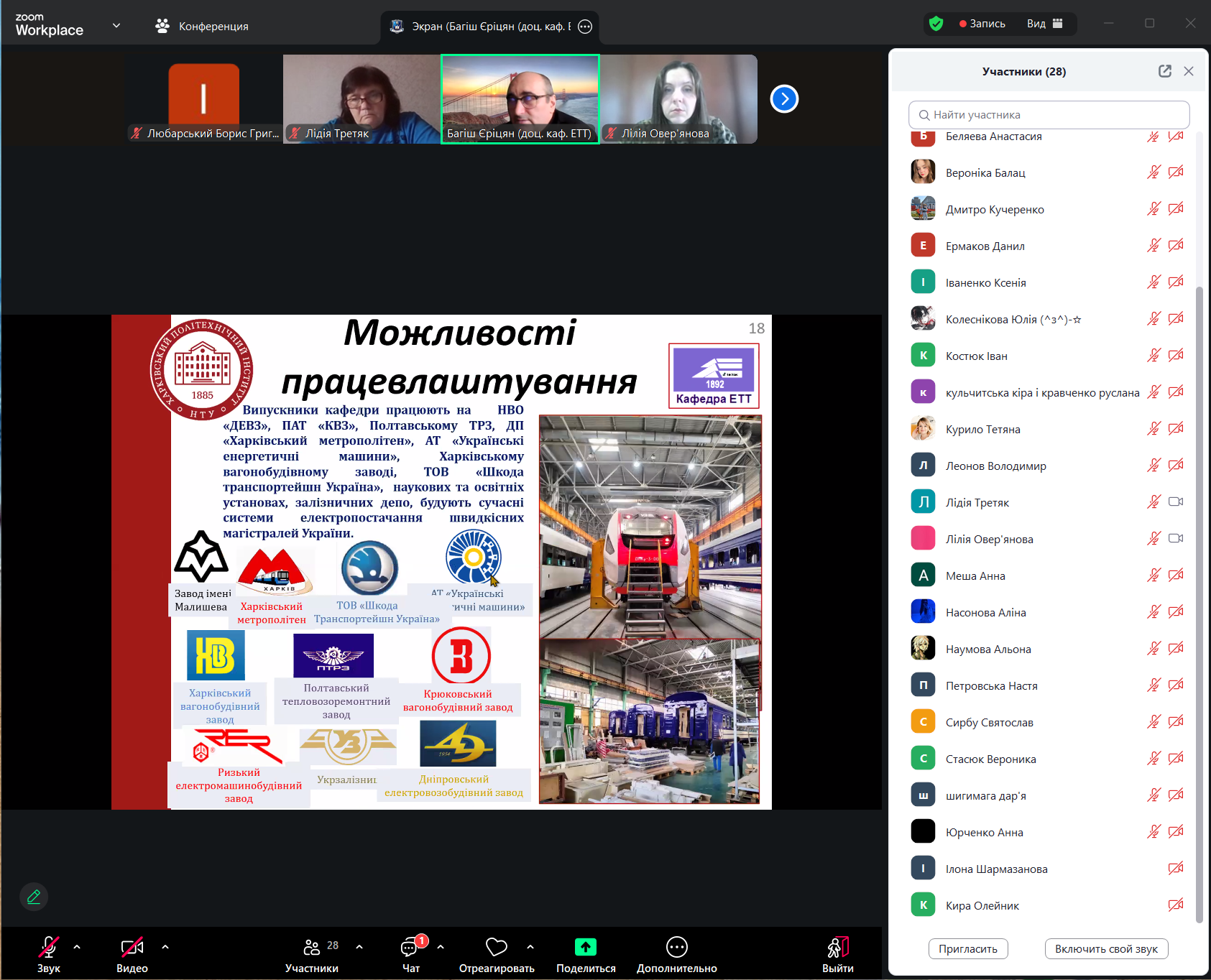Expand participants options arrow in bottom toolbar
This screenshot has width=1211, height=980.
tap(359, 947)
